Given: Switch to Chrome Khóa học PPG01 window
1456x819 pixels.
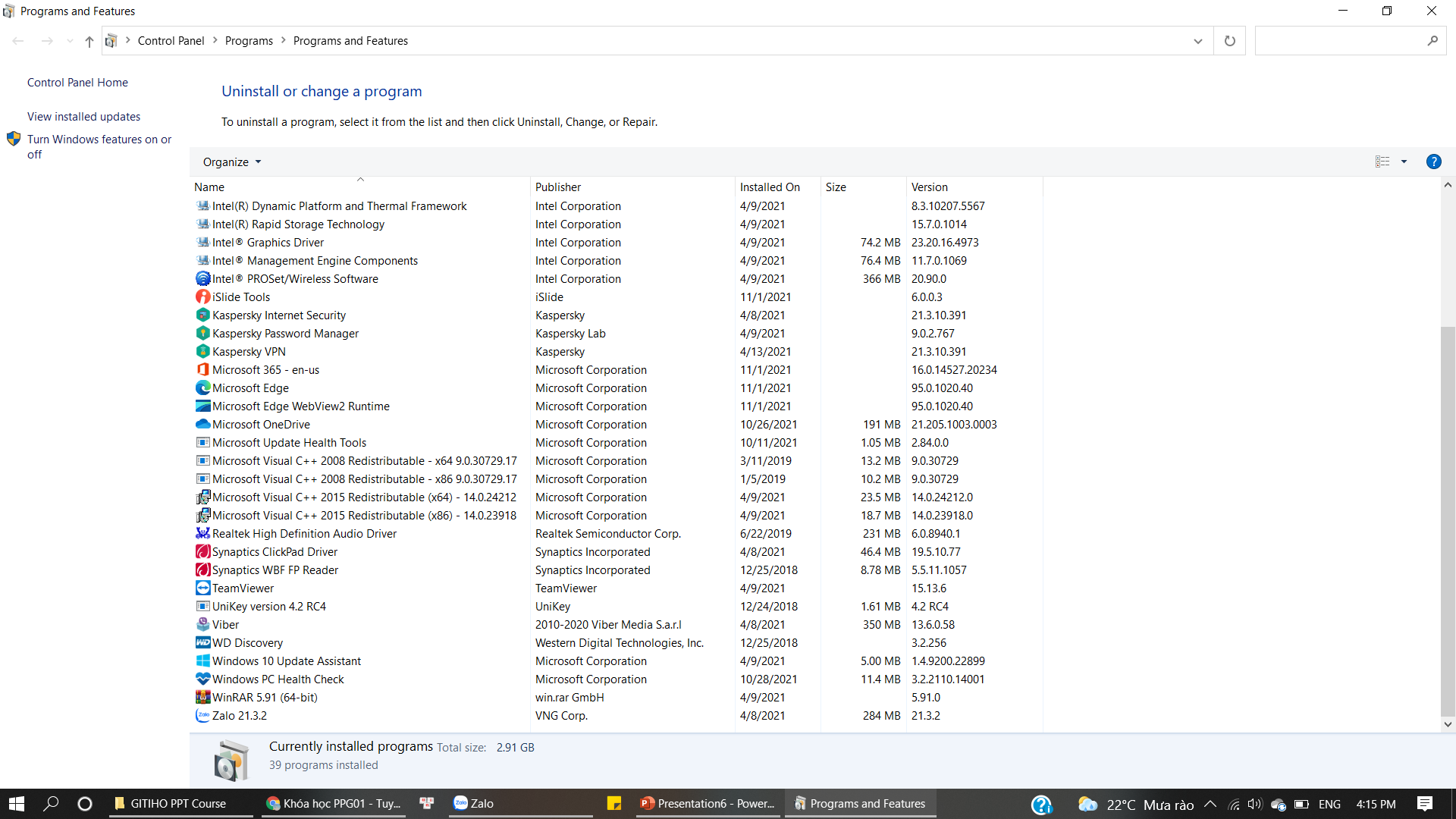Looking at the screenshot, I should 334,804.
